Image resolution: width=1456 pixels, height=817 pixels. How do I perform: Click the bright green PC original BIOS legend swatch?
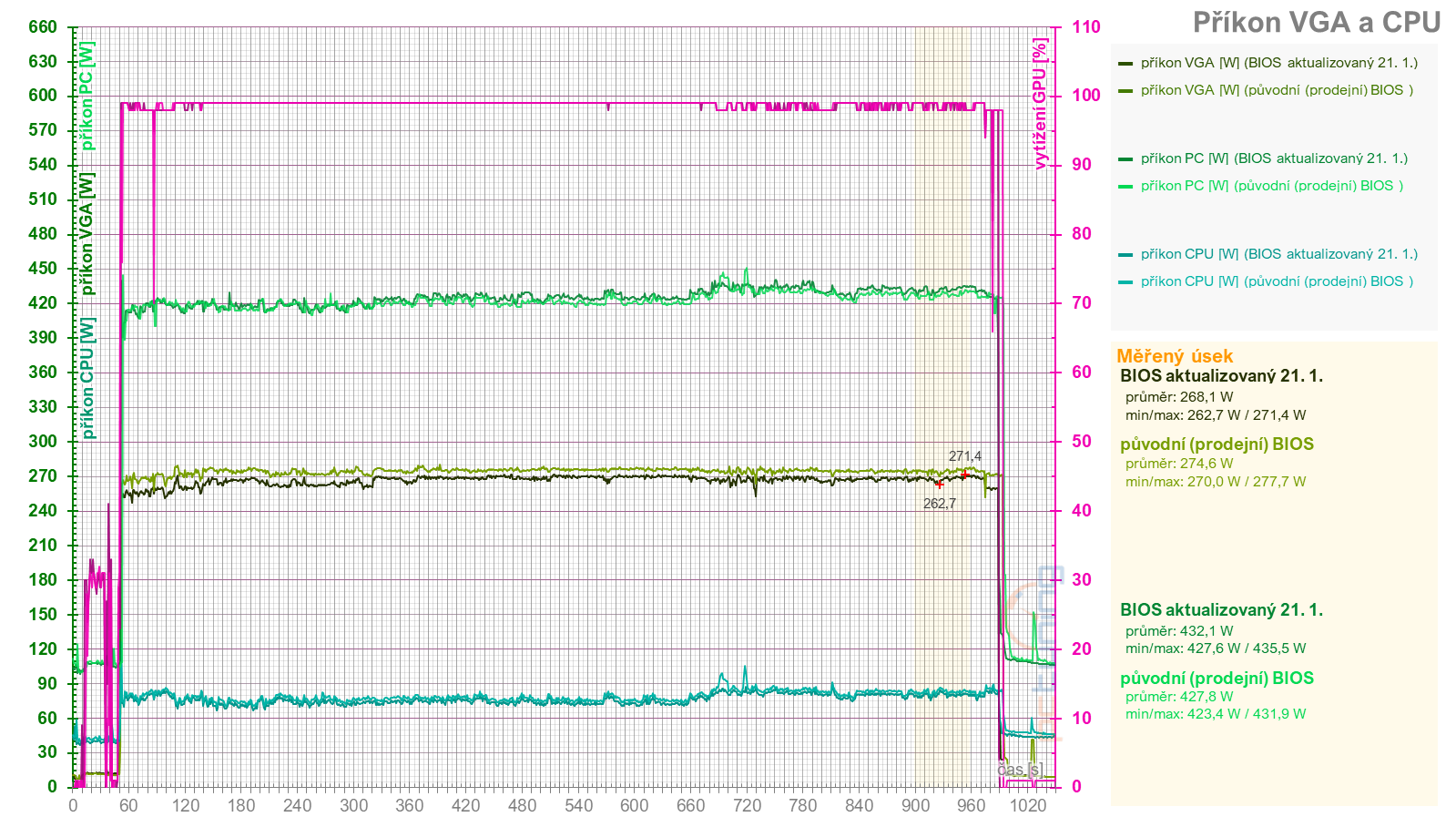(x=1125, y=187)
